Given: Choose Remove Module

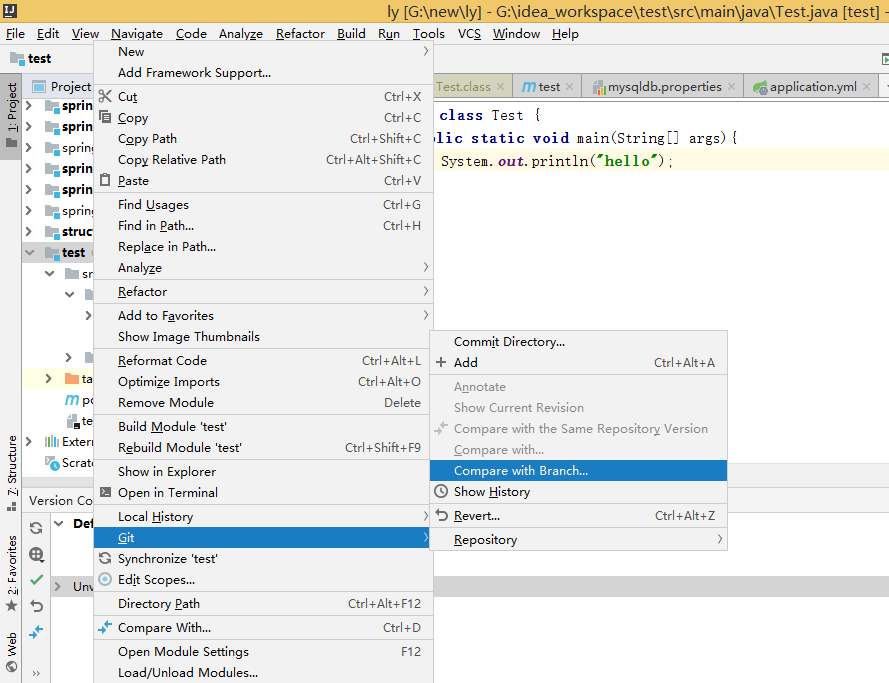Looking at the screenshot, I should (263, 402).
